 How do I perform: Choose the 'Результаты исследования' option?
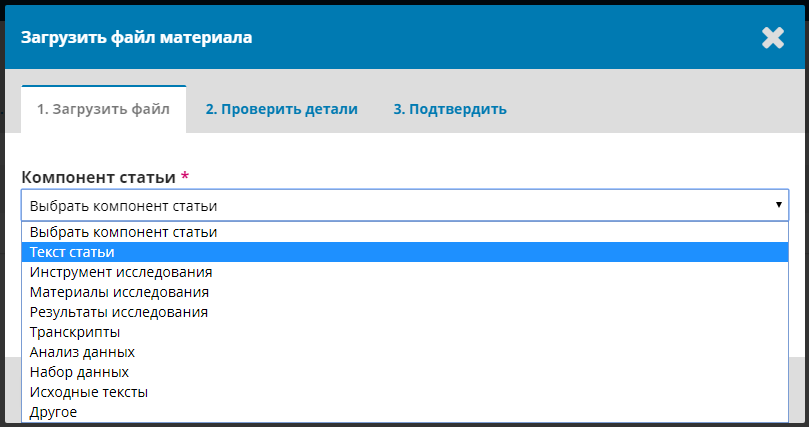click(x=119, y=312)
